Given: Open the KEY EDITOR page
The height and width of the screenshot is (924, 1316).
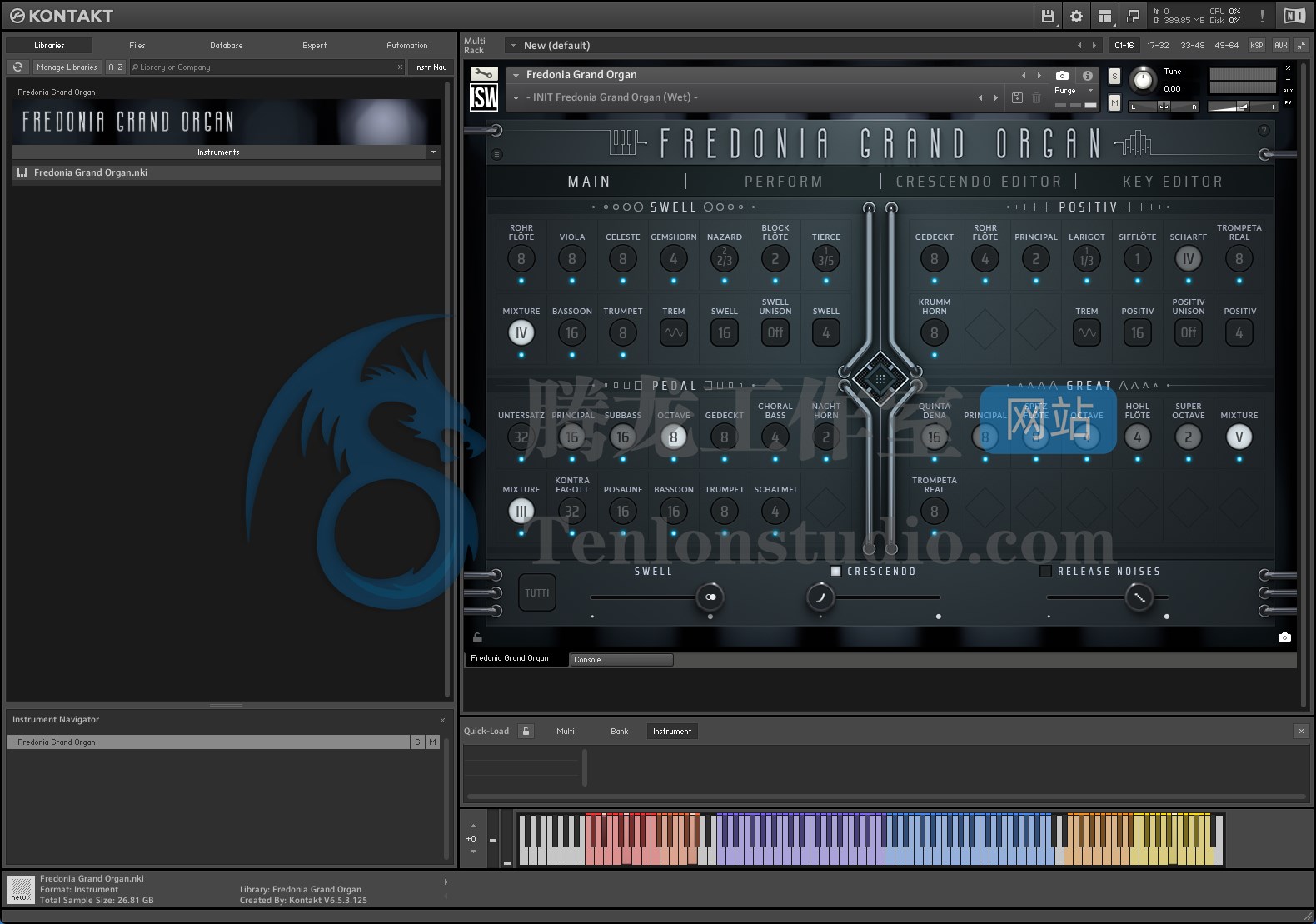Looking at the screenshot, I should click(x=1173, y=182).
